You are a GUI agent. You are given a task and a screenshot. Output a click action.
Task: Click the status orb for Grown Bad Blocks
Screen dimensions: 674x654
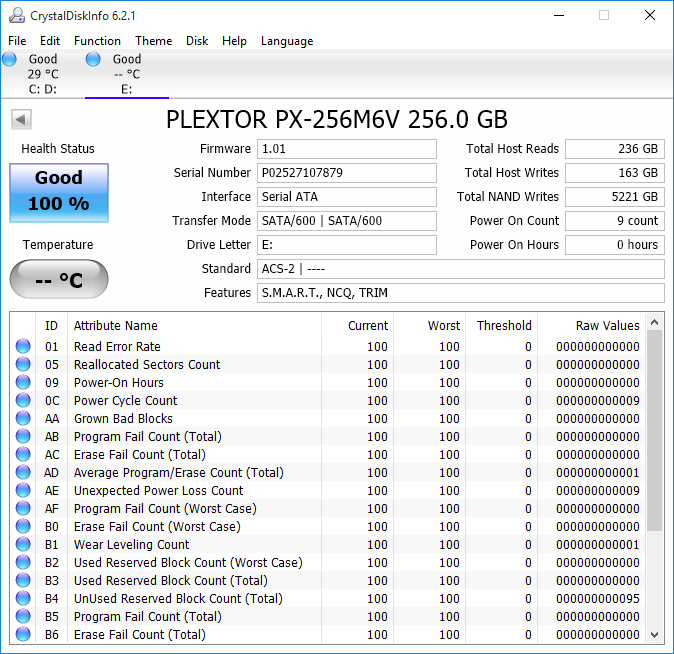click(x=23, y=419)
